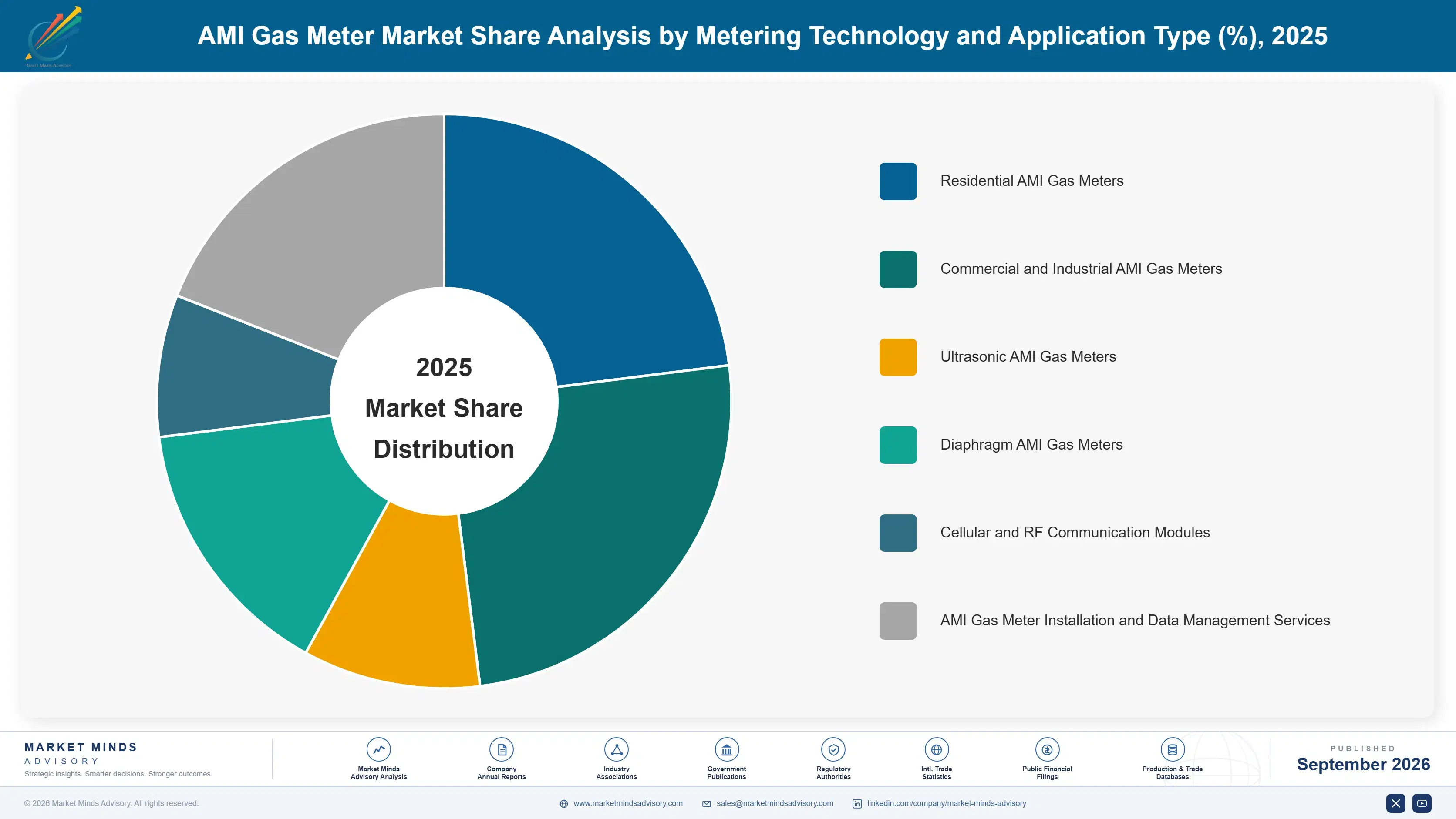
Task: Click the 'Cellular and RF Communication Modules' label
Action: tap(1075, 532)
